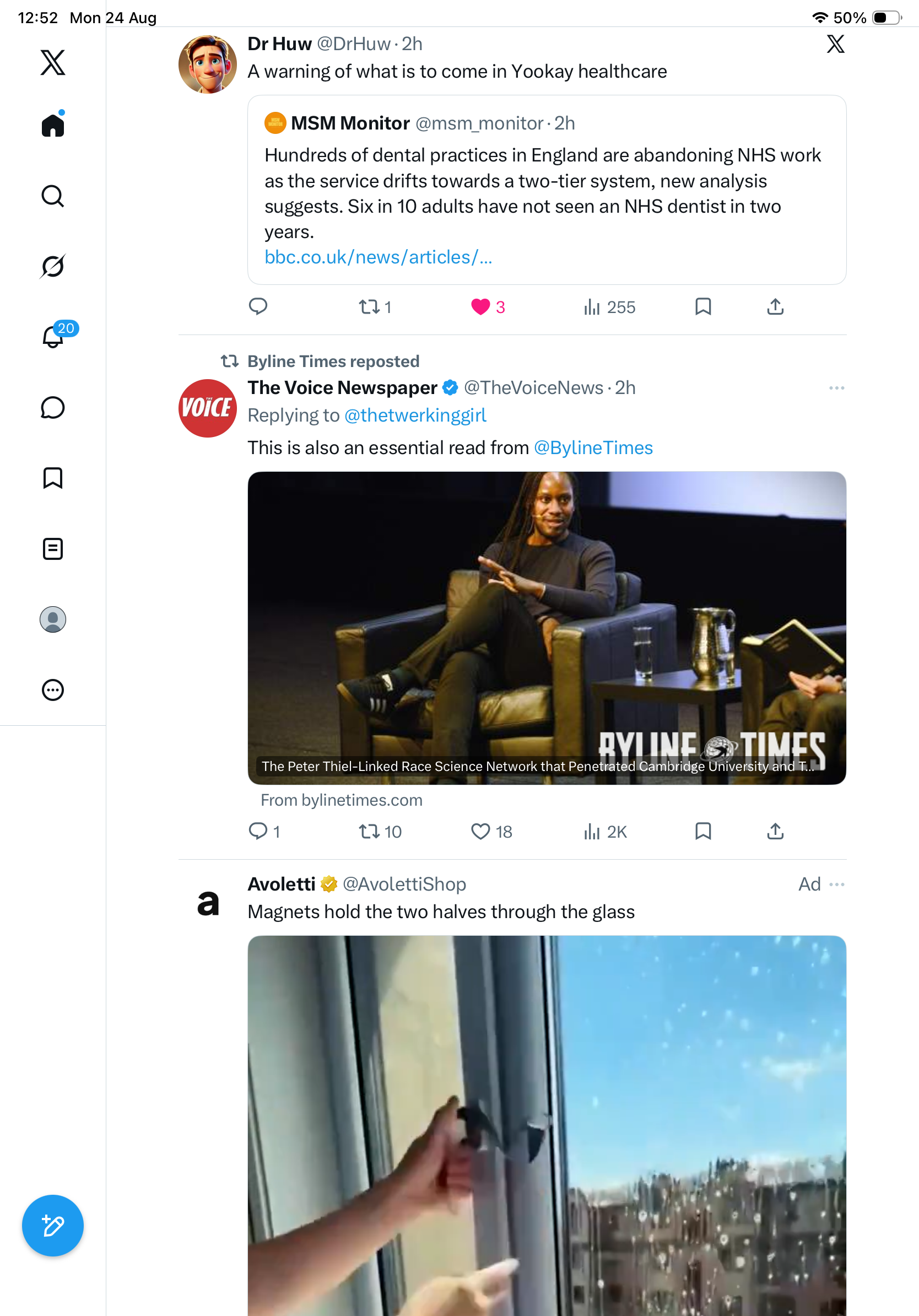This screenshot has height=1316, width=919.
Task: Open the Byline Times article thumbnail
Action: [x=547, y=628]
